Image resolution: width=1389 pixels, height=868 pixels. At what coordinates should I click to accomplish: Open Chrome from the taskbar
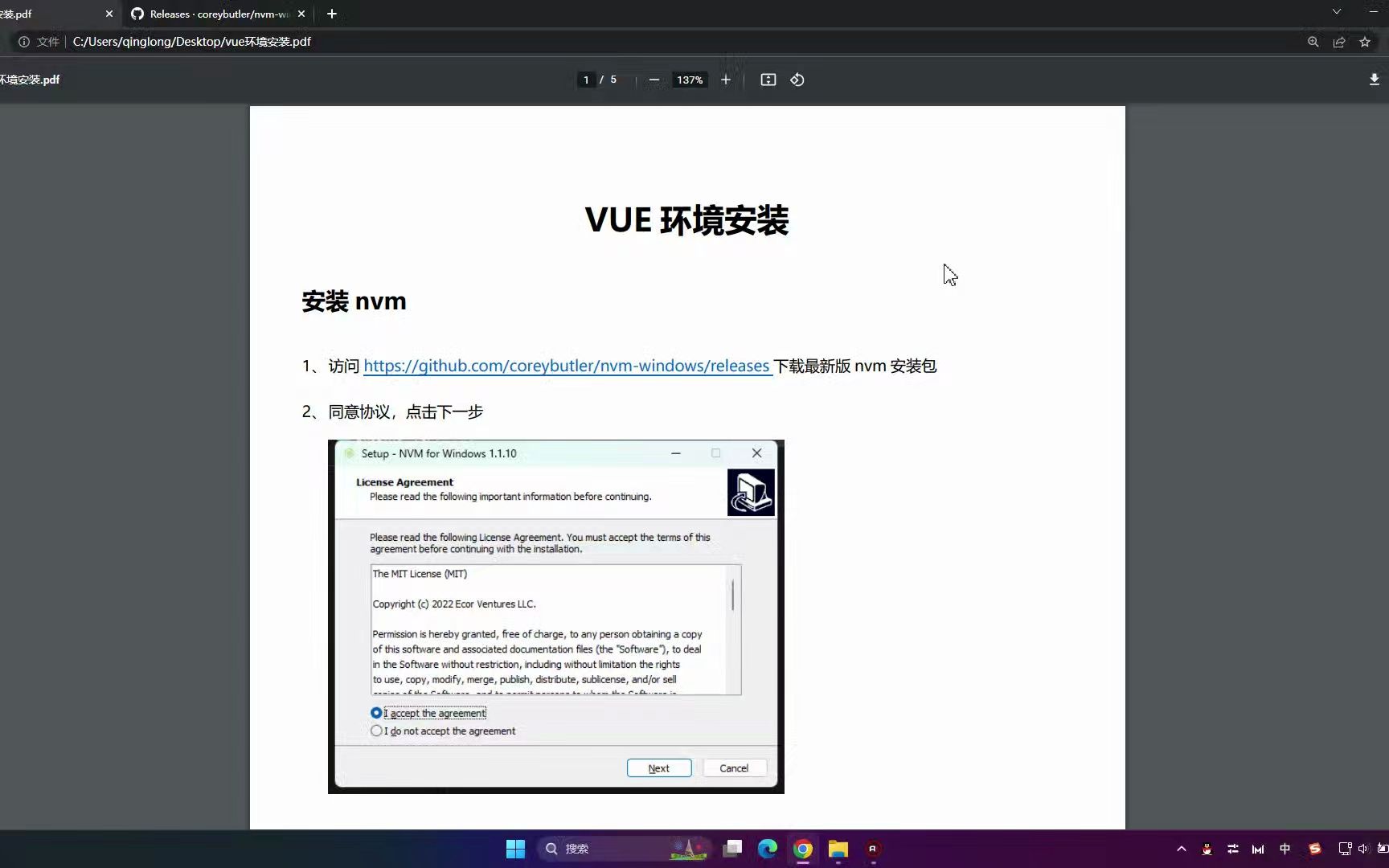click(x=802, y=849)
